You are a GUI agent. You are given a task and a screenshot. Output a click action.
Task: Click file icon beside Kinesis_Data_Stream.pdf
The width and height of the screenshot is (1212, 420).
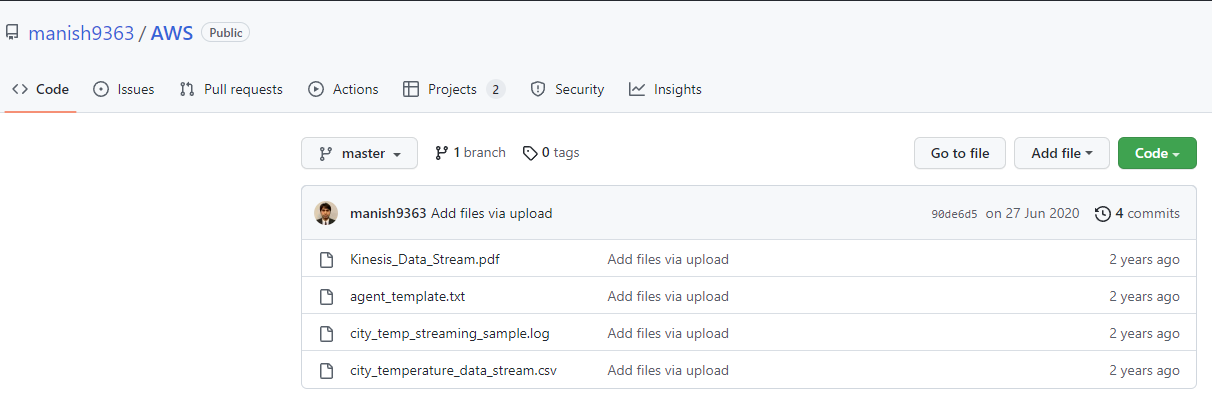(326, 259)
